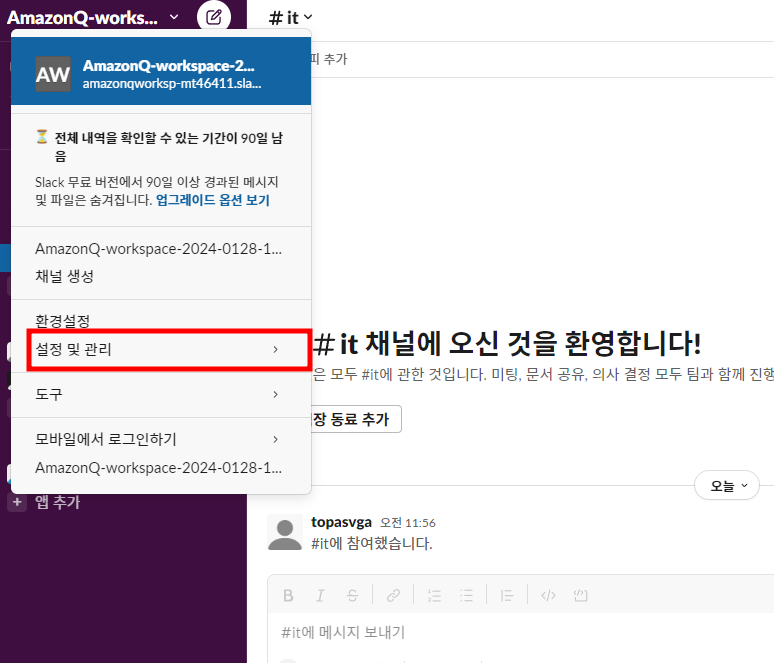Click the compose new message icon
Image resolution: width=774 pixels, height=663 pixels.
213,17
